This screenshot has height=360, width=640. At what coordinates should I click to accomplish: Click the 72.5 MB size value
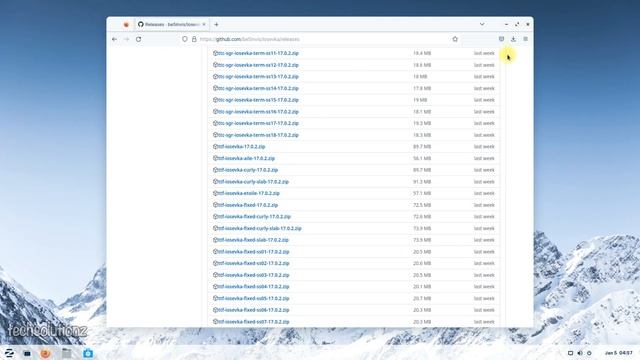tap(422, 205)
